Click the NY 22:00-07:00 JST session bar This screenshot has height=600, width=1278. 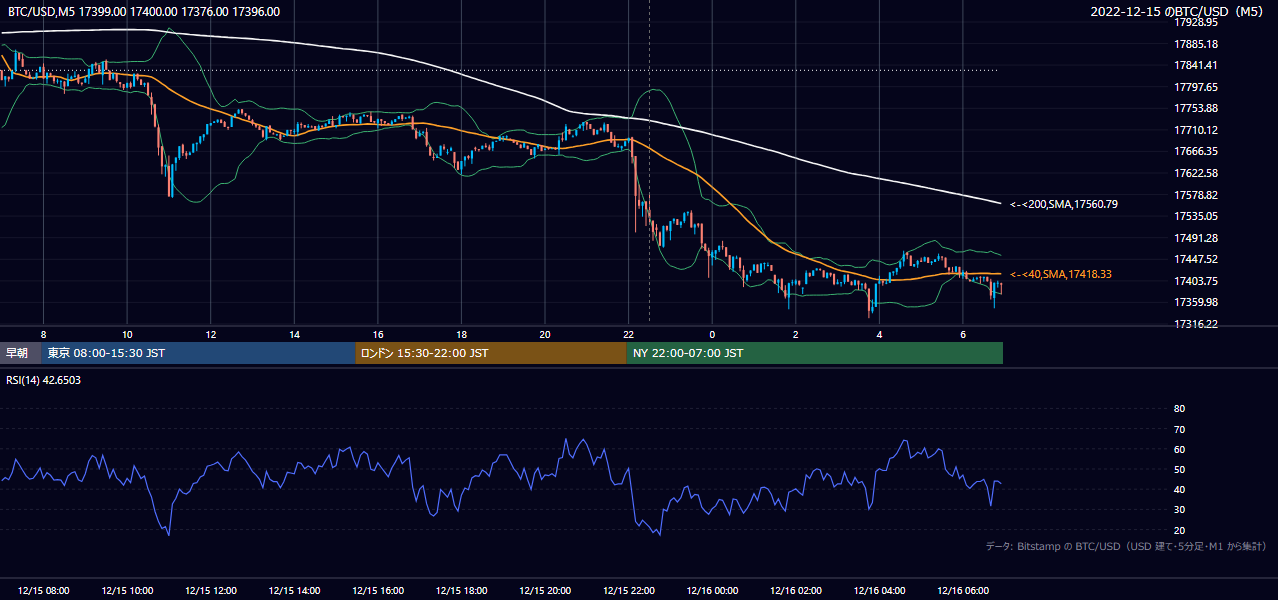coord(815,353)
